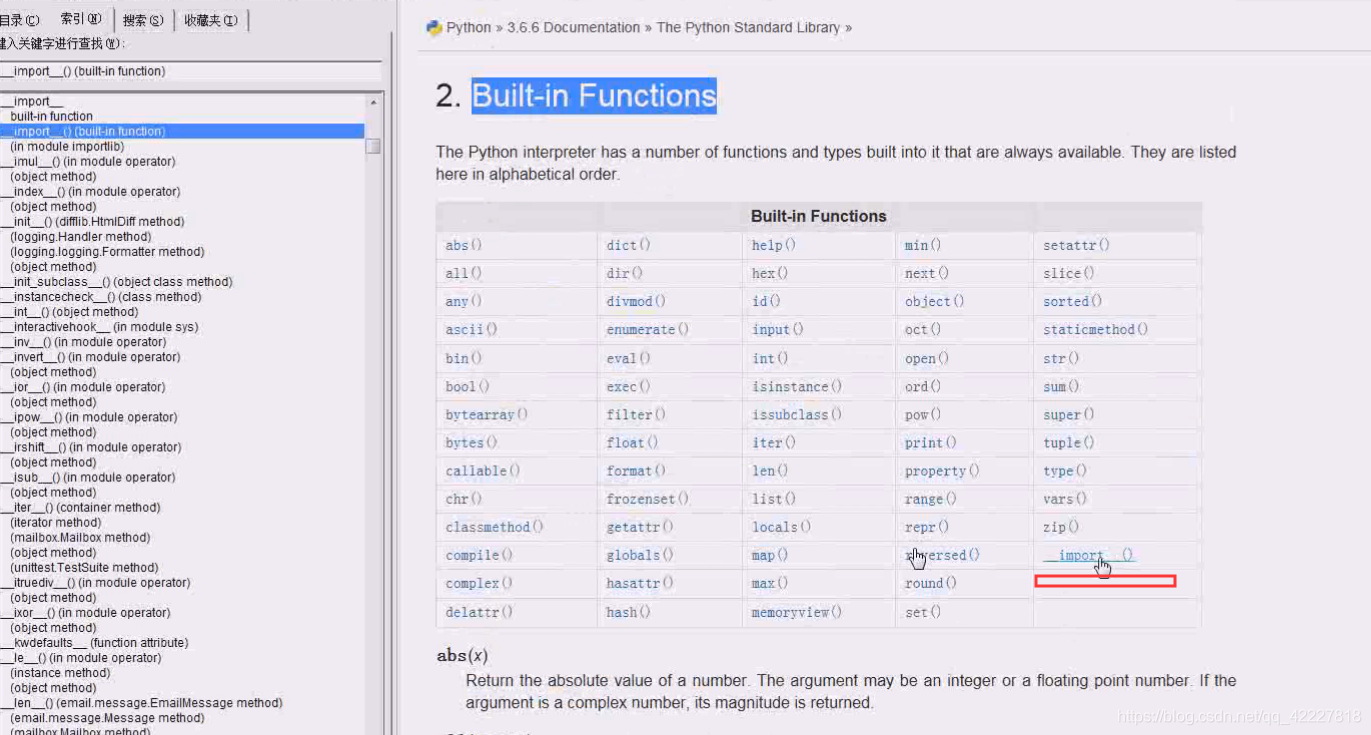Open the abs() function link
Image resolution: width=1371 pixels, height=735 pixels.
coord(464,245)
